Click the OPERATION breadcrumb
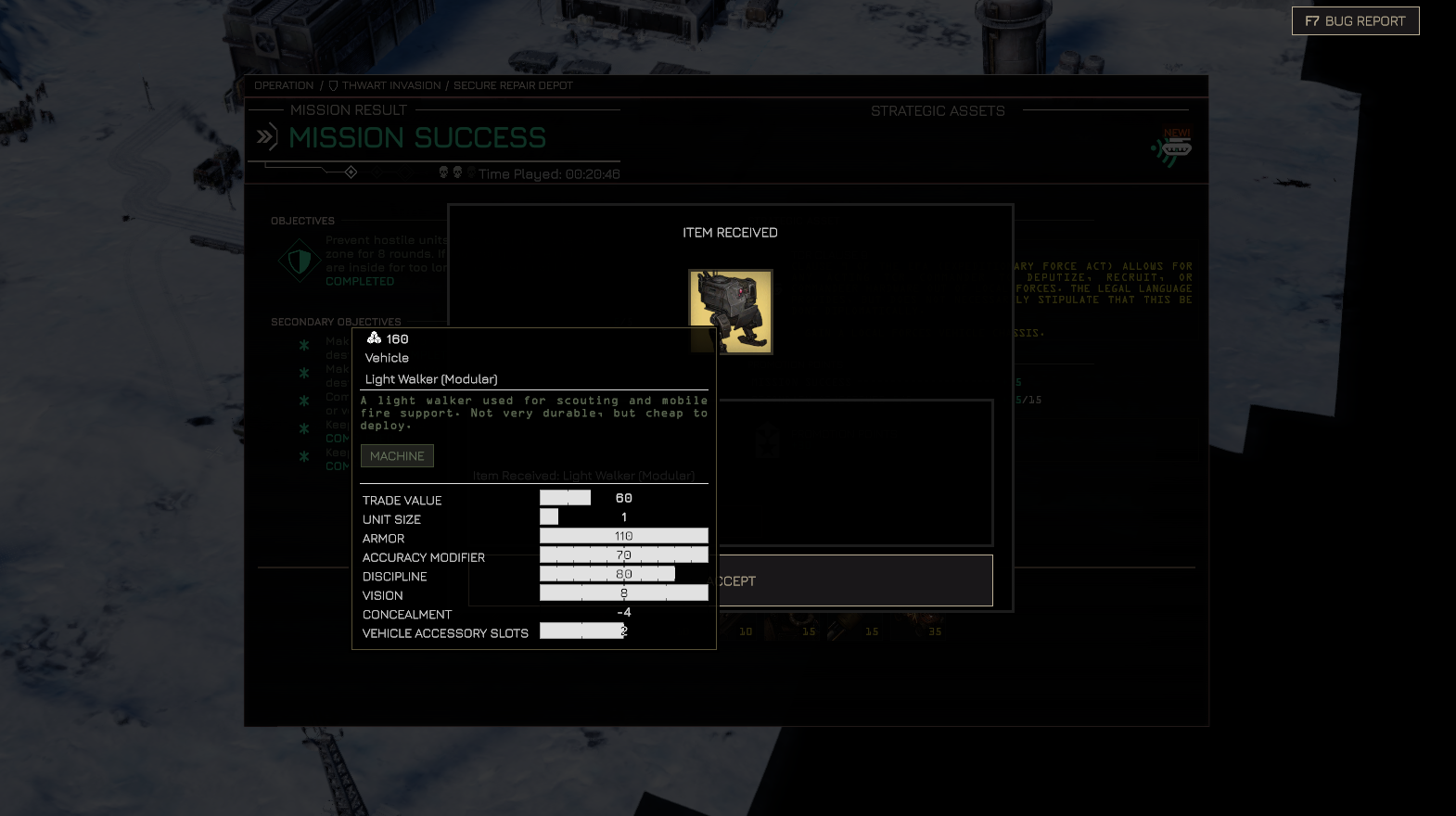Image resolution: width=1456 pixels, height=816 pixels. click(284, 85)
